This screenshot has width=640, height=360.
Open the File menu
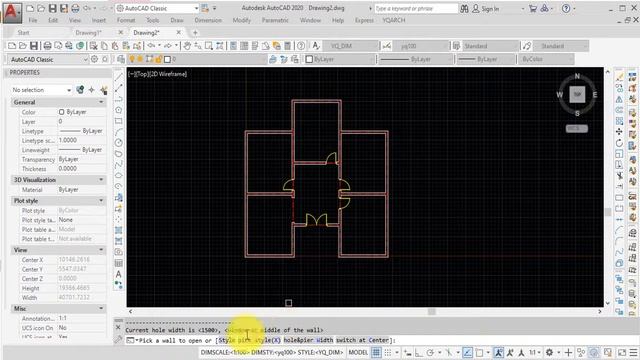point(33,20)
